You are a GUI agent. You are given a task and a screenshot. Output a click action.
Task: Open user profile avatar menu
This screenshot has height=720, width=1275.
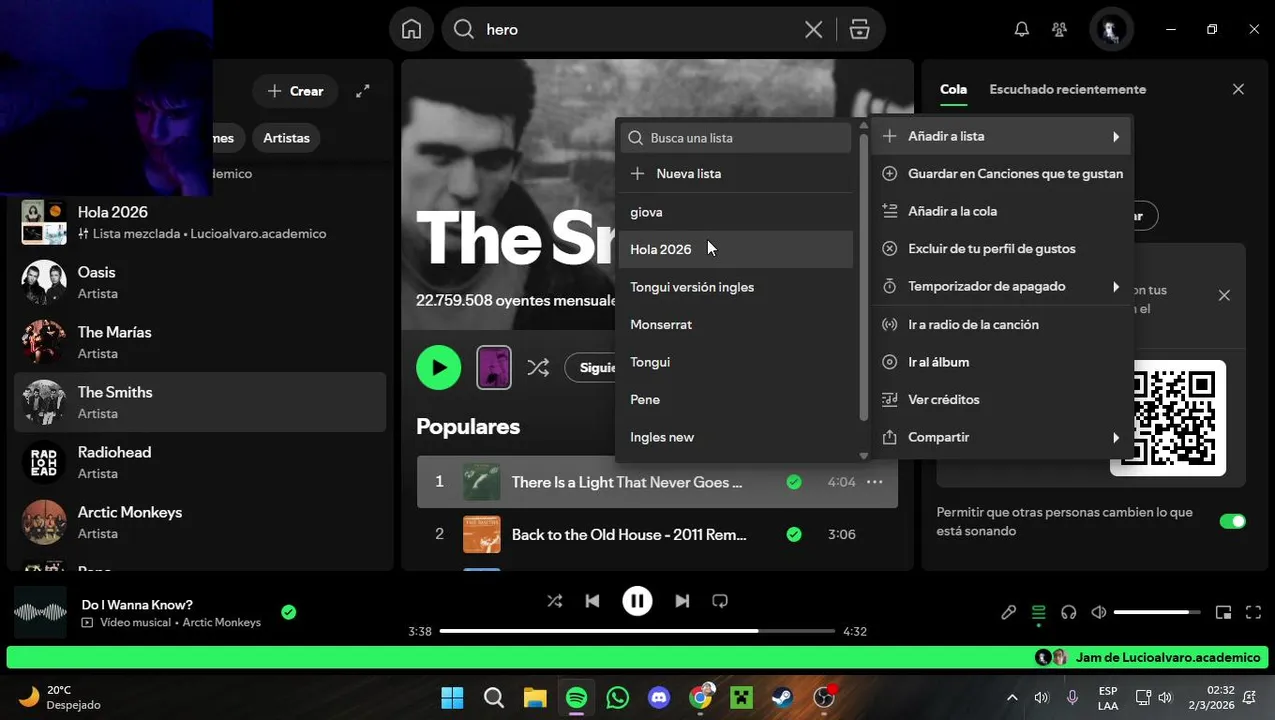click(1111, 30)
